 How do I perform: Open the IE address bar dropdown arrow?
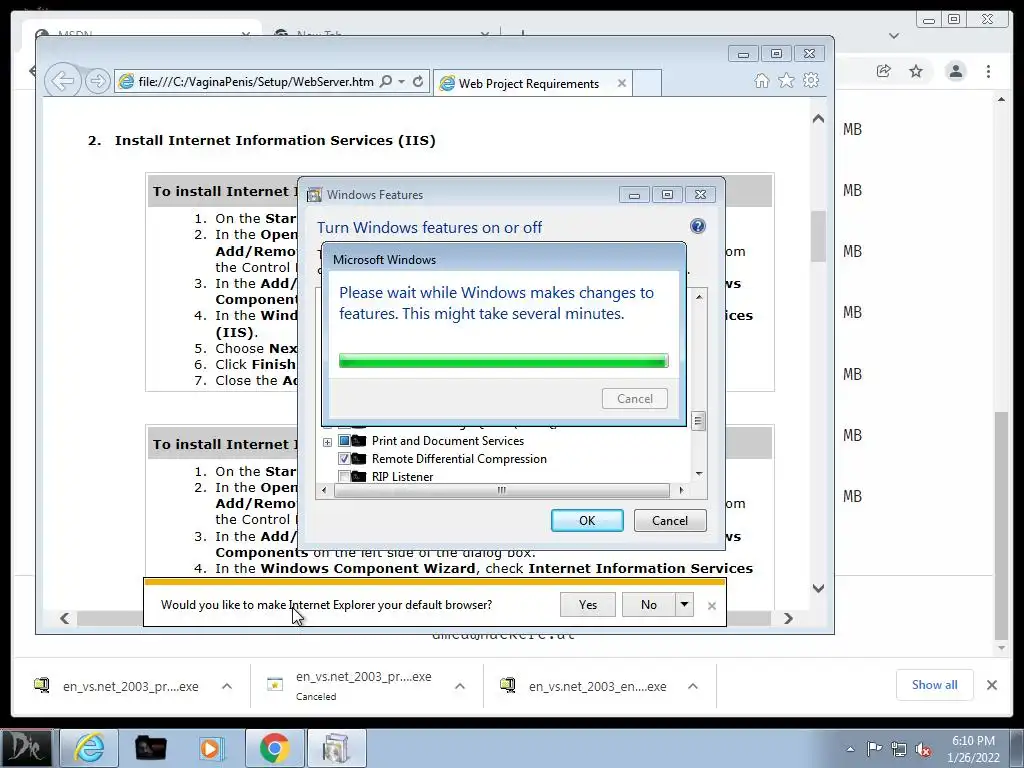402,82
